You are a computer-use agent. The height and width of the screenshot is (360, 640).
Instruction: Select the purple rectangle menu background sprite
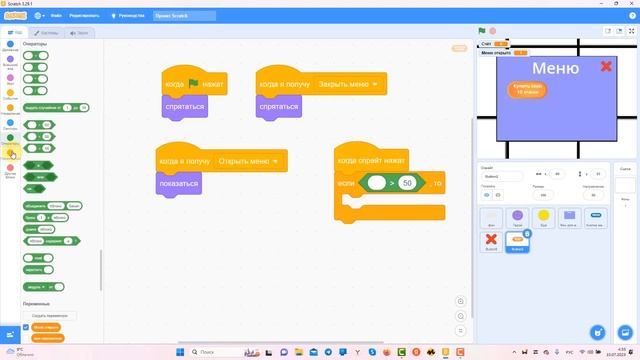[569, 218]
